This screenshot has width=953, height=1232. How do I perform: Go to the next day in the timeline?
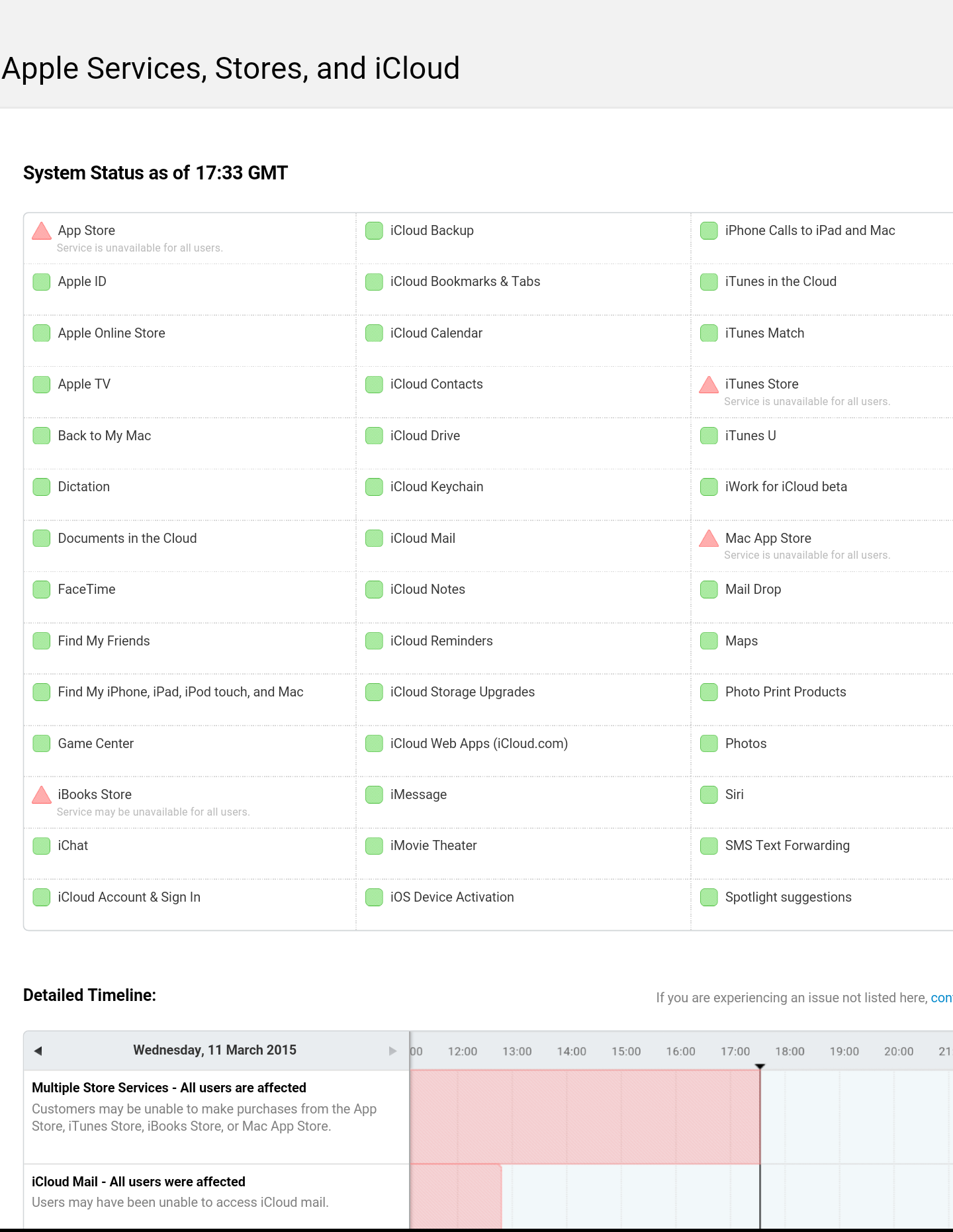(392, 1051)
